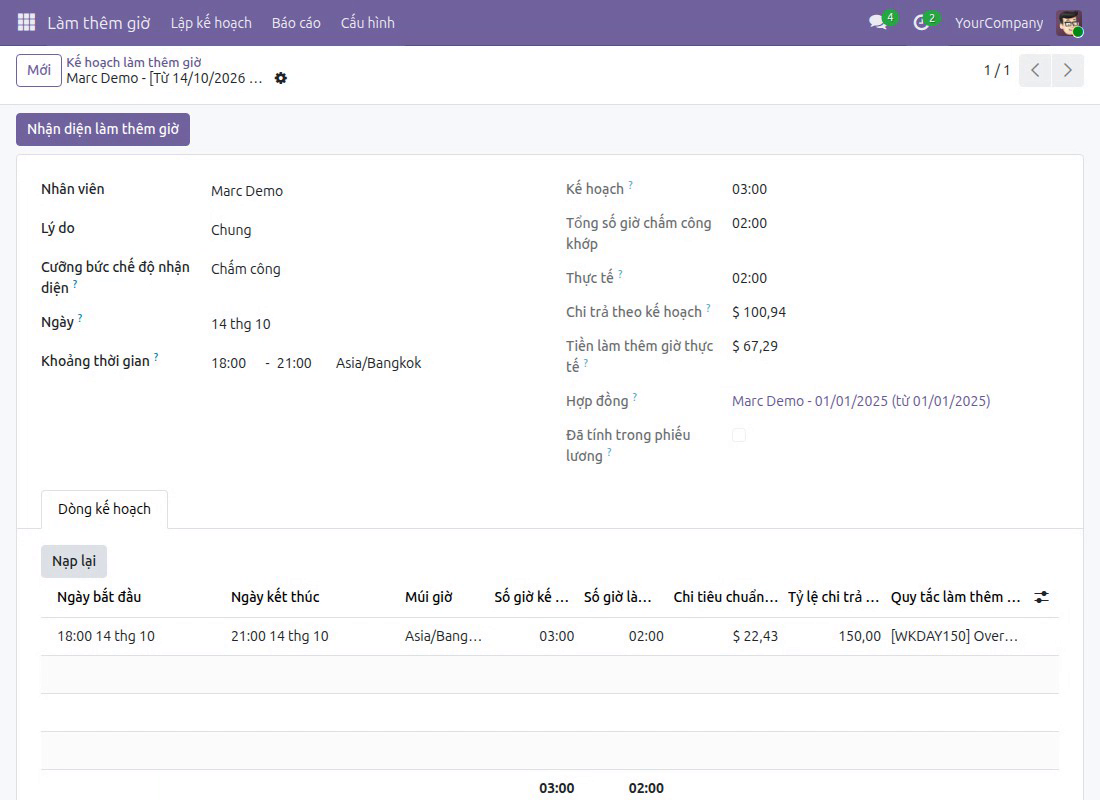Open the conversations chat icon
The width and height of the screenshot is (1100, 800).
pyautogui.click(x=878, y=22)
